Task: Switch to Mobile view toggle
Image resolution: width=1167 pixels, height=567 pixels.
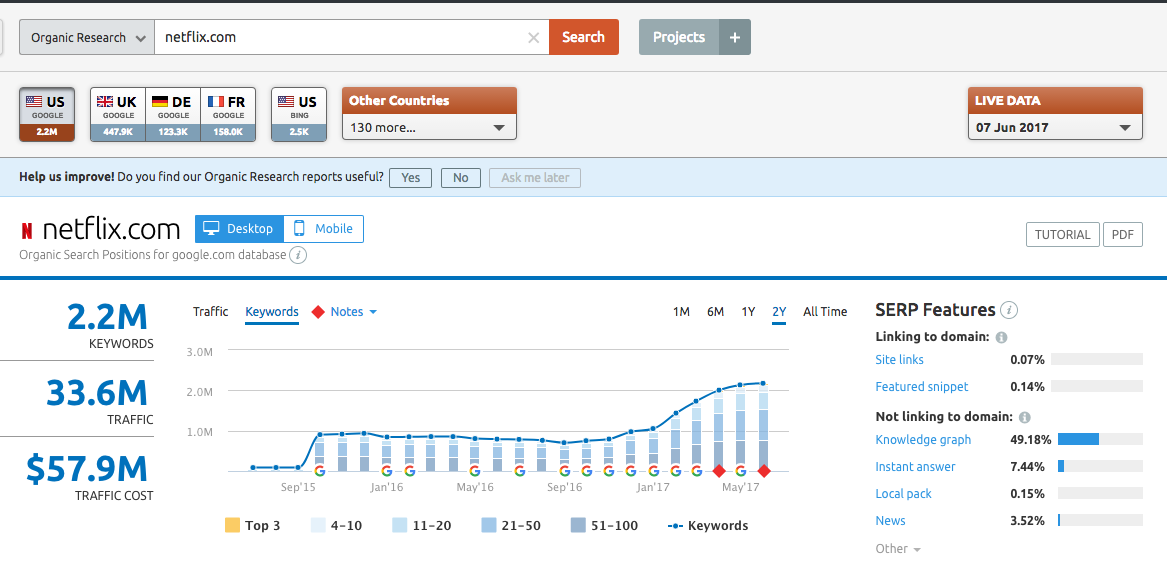Action: coord(323,229)
